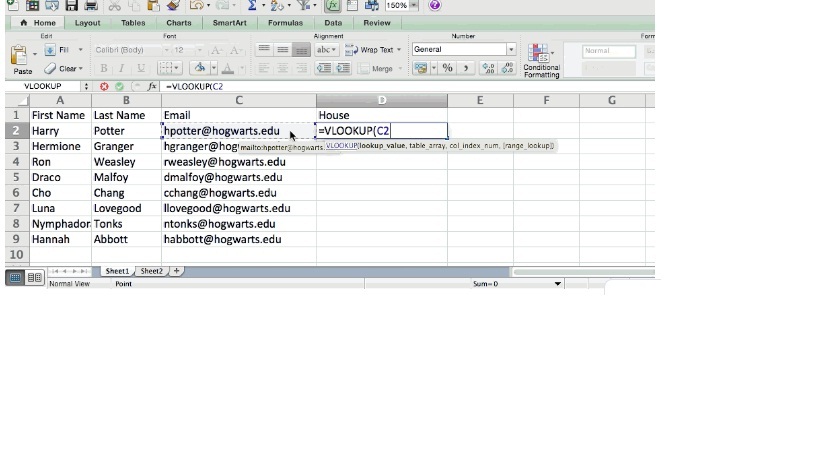
Task: Click the Format Painter brush icon
Action: coord(173,6)
